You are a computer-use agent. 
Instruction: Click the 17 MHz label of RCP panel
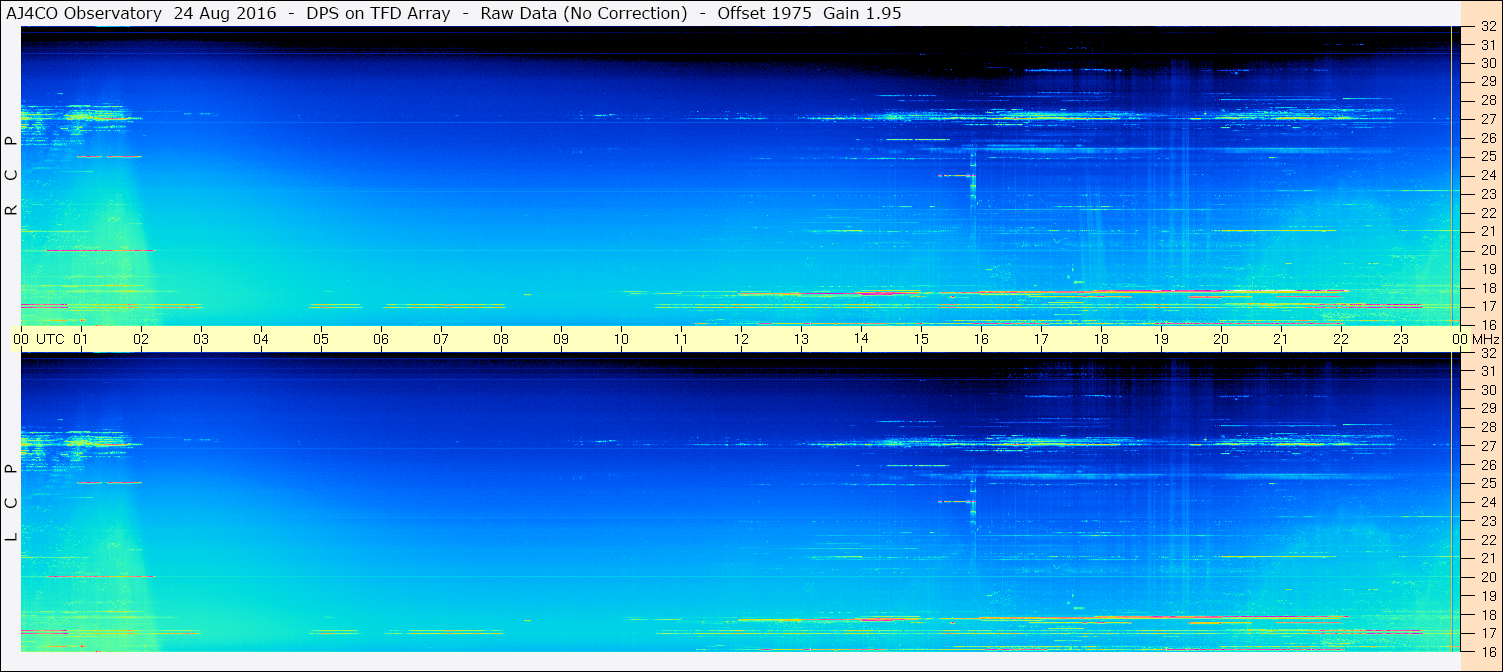point(1488,306)
